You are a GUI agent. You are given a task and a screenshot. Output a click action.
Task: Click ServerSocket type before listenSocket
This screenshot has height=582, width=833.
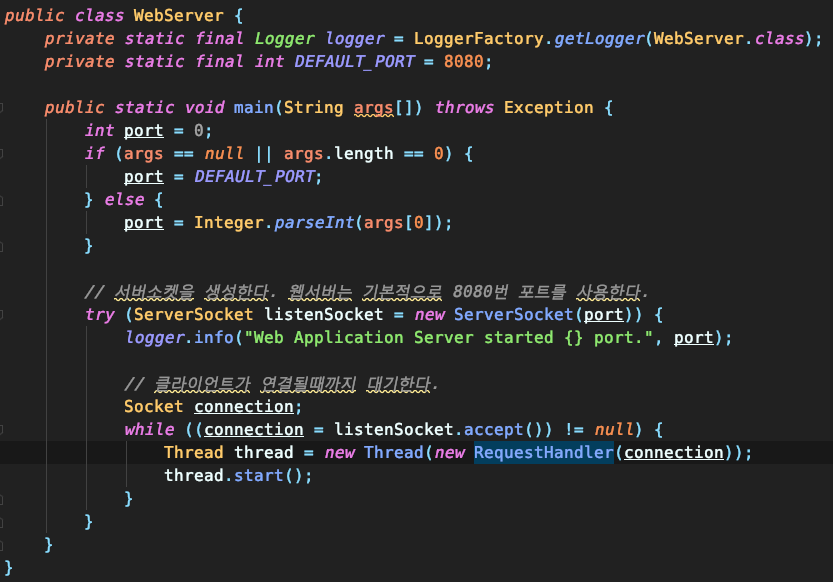pyautogui.click(x=193, y=314)
